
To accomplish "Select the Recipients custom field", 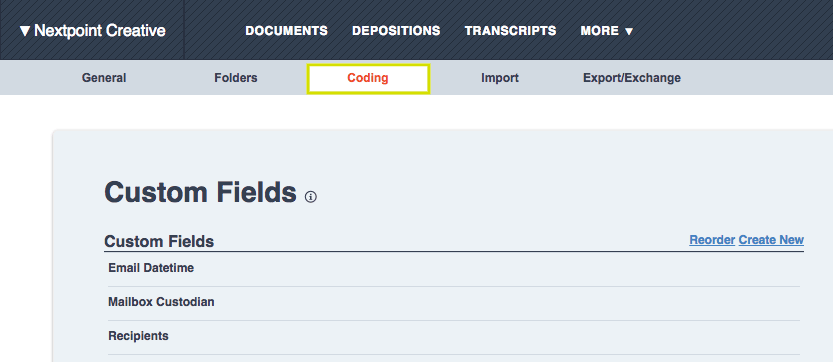I will point(454,336).
